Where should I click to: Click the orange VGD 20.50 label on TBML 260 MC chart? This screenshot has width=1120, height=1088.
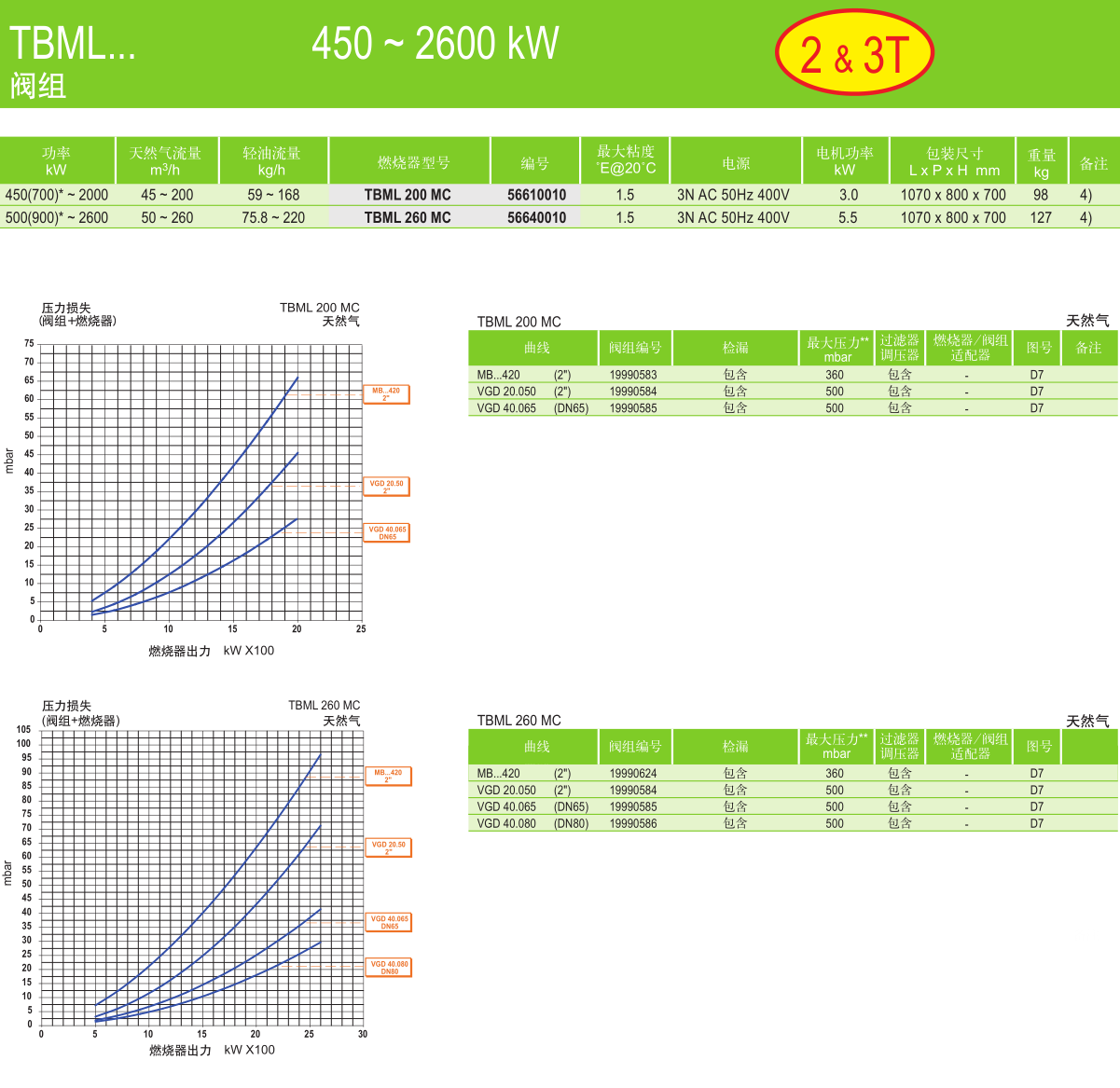(388, 847)
